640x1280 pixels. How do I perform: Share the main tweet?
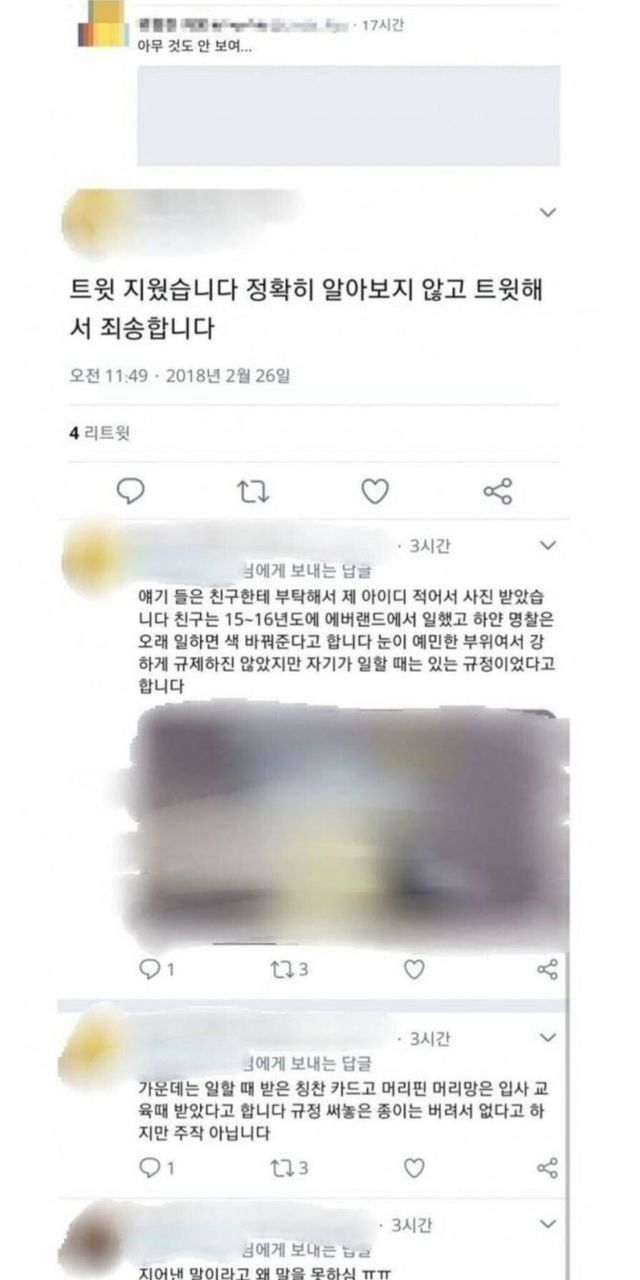coord(497,491)
